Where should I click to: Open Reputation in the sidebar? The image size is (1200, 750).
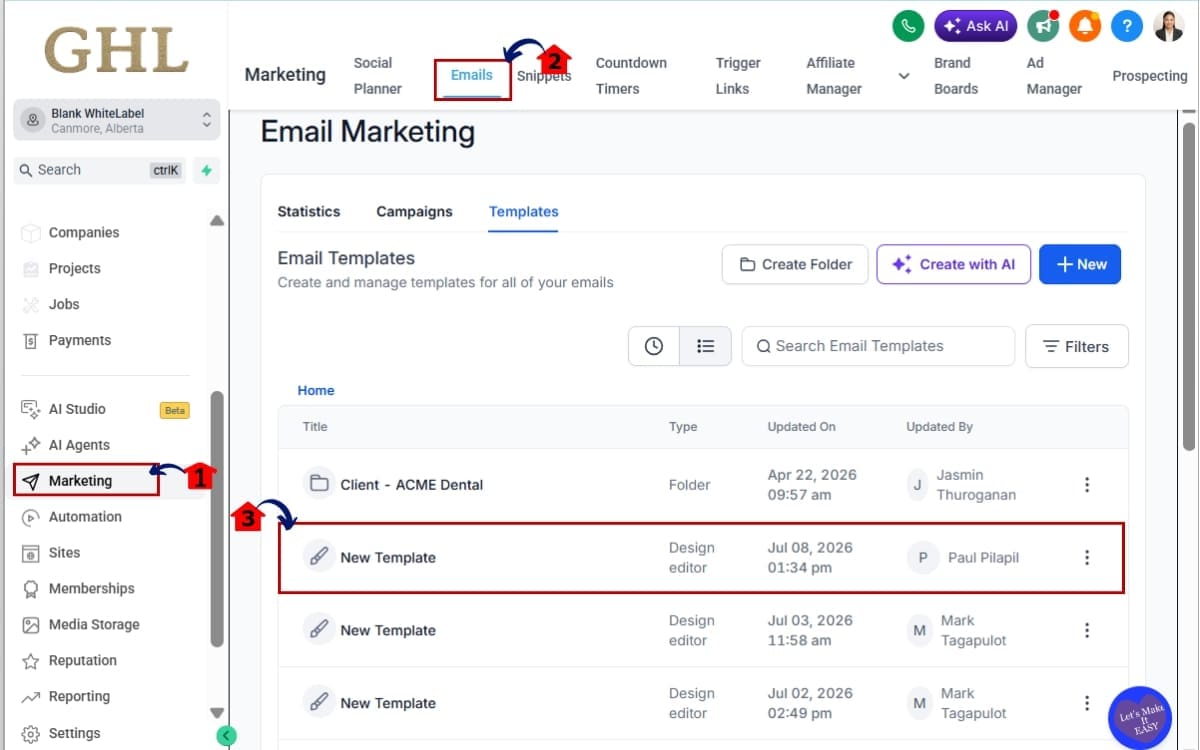[83, 661]
